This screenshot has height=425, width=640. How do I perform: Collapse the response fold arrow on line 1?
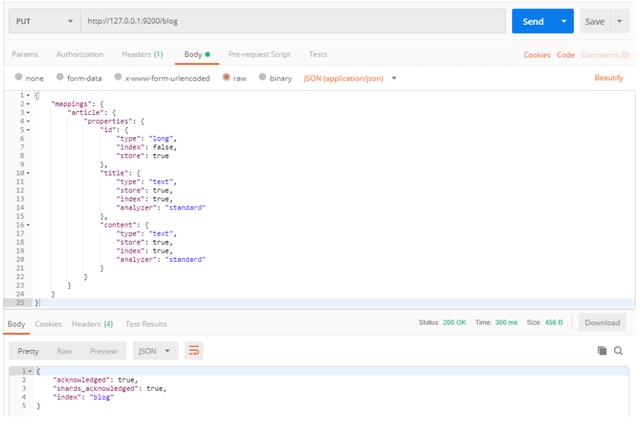pos(30,372)
